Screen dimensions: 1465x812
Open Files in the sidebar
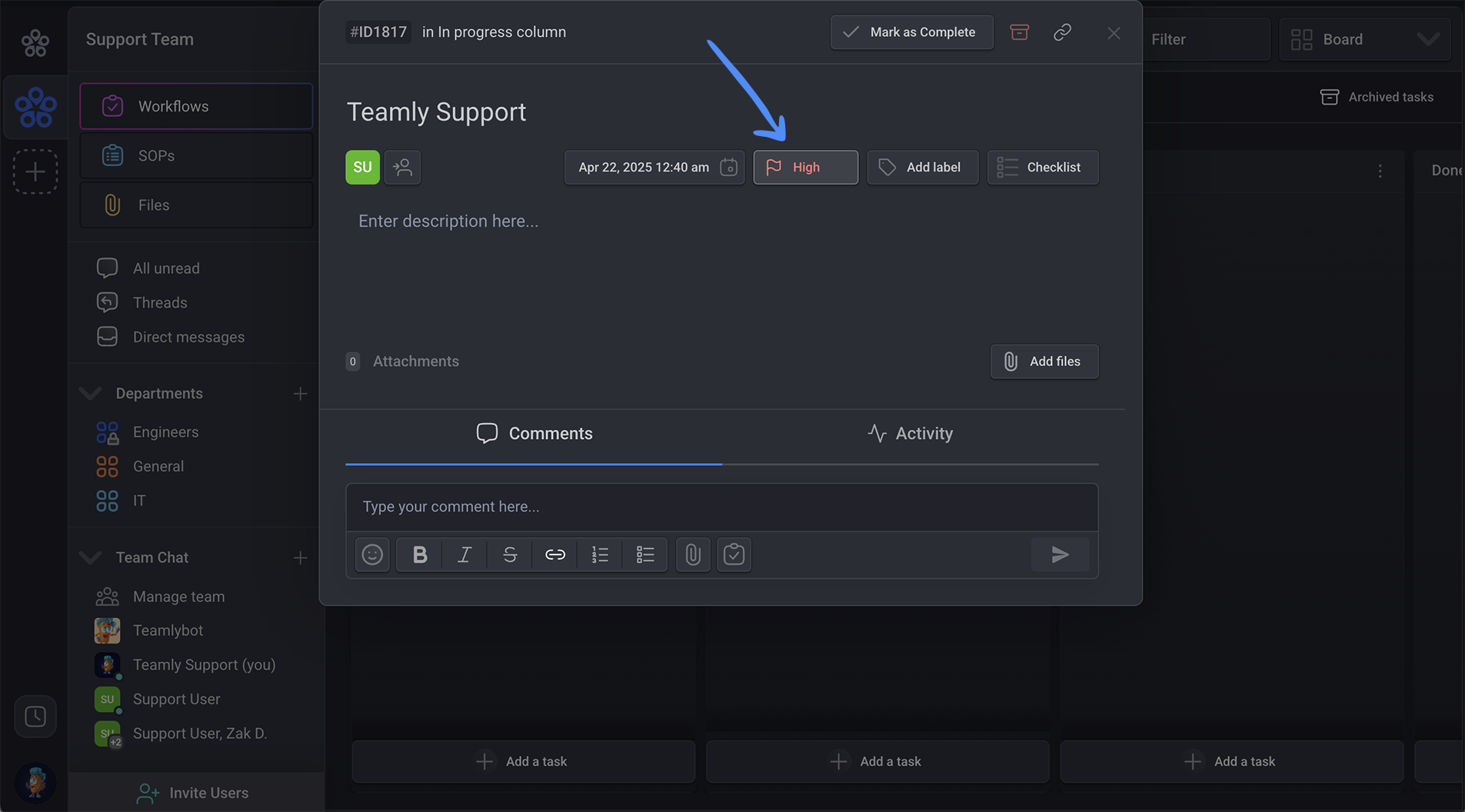pos(196,205)
